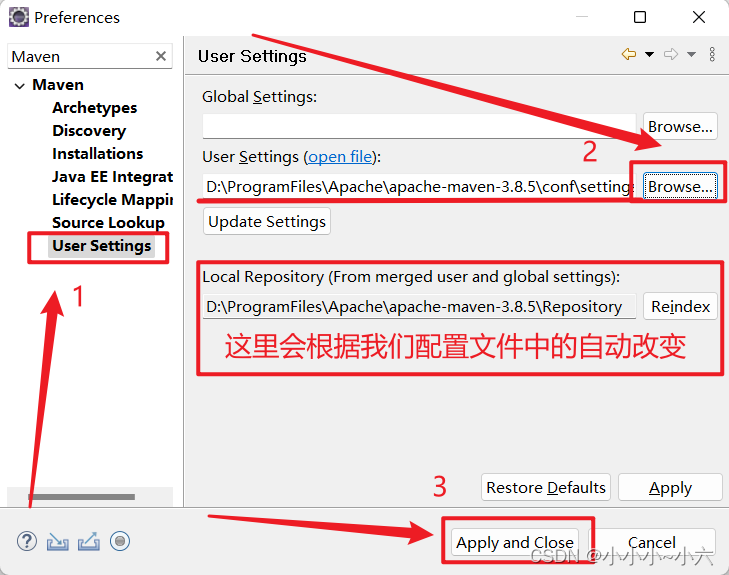Click the Import preferences icon
The width and height of the screenshot is (729, 575).
[58, 542]
